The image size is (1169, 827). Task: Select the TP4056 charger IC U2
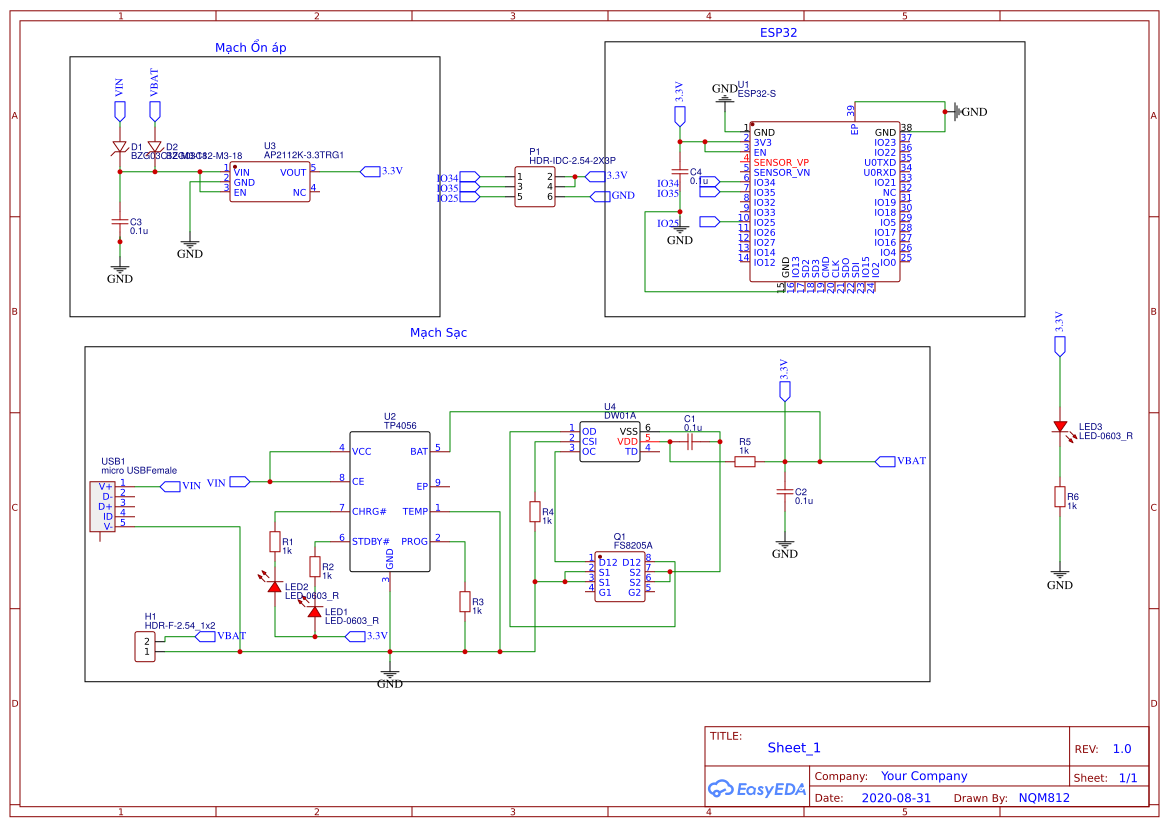click(389, 500)
